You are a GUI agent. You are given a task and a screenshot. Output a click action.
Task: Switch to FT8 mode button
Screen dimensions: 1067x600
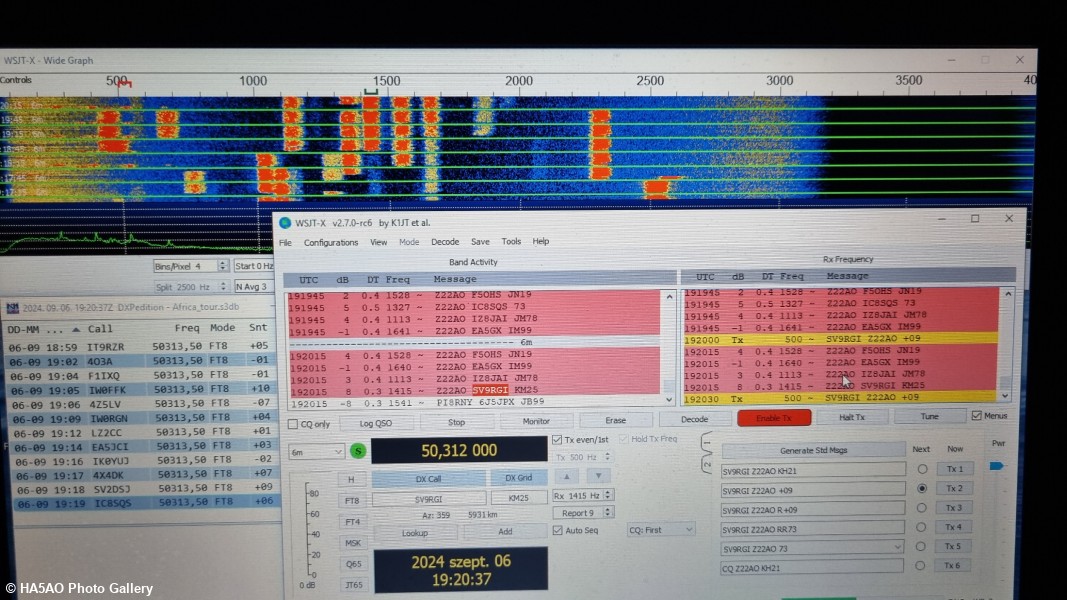(x=352, y=501)
